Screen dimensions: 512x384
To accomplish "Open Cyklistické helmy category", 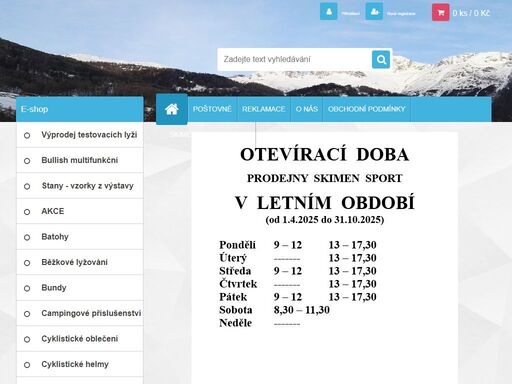I will tap(80, 364).
